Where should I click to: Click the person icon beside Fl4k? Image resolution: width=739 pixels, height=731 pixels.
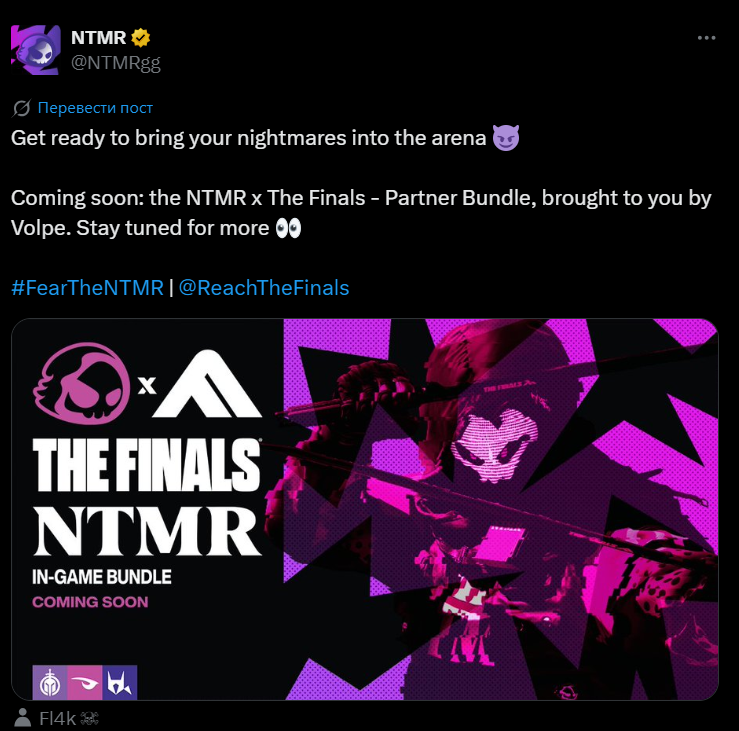[x=22, y=718]
